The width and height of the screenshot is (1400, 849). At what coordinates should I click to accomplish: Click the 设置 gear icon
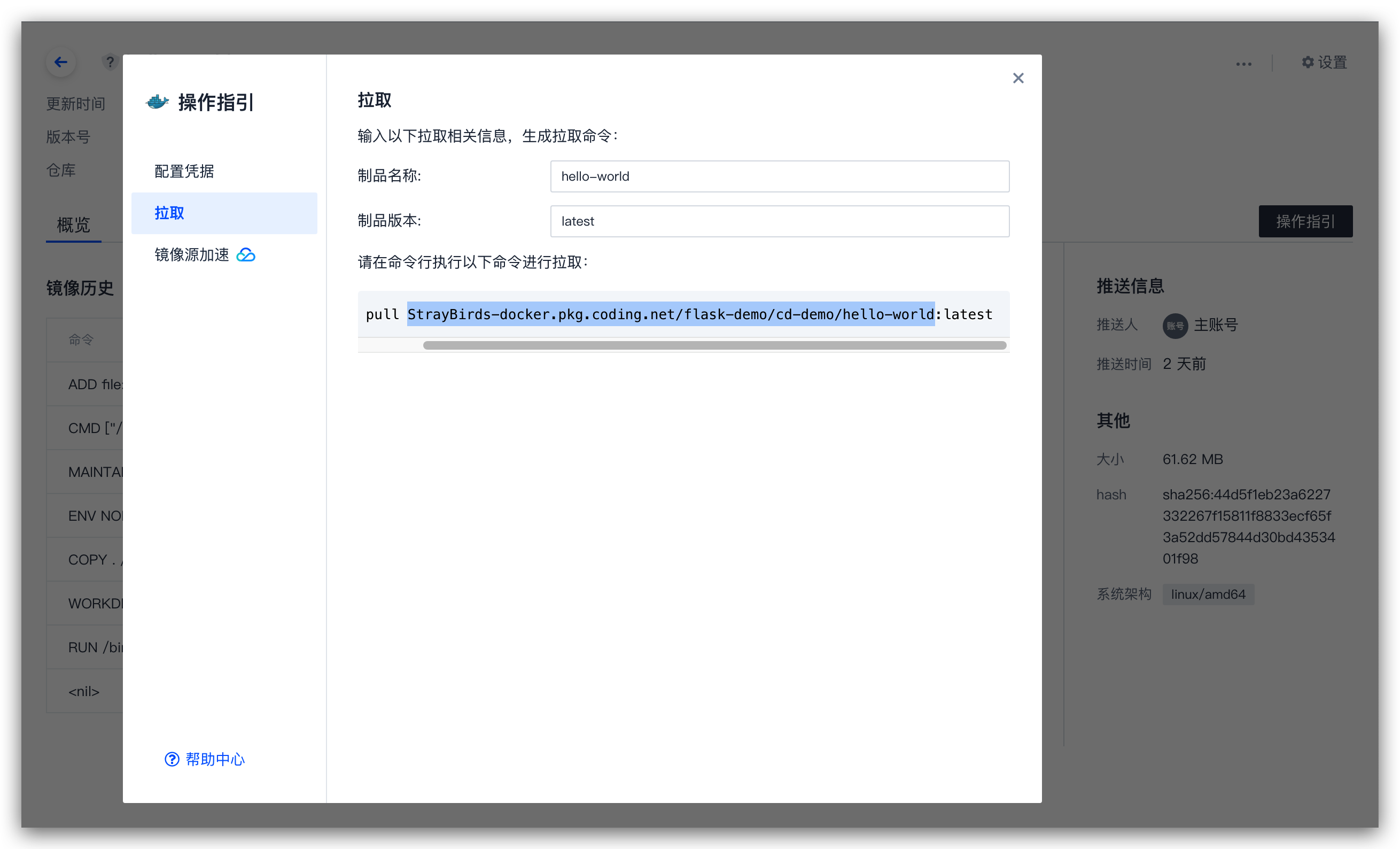click(x=1308, y=62)
